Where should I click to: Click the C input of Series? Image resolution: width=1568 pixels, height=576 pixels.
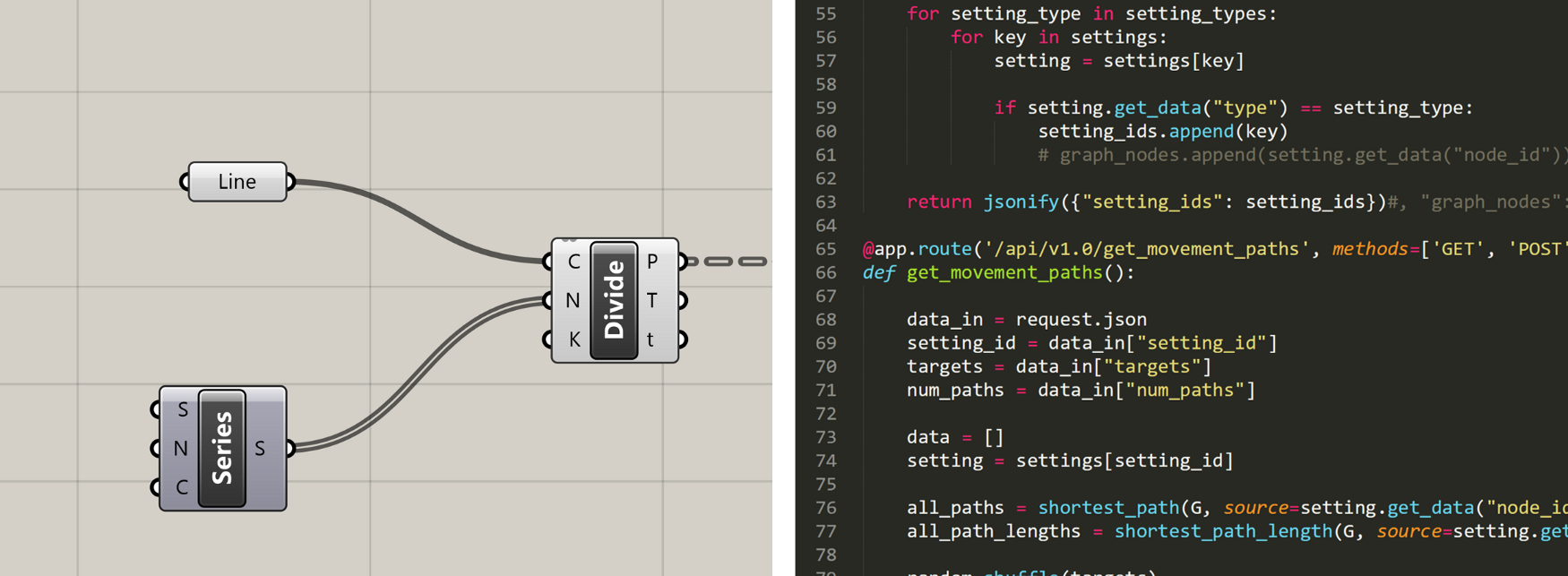(x=182, y=487)
